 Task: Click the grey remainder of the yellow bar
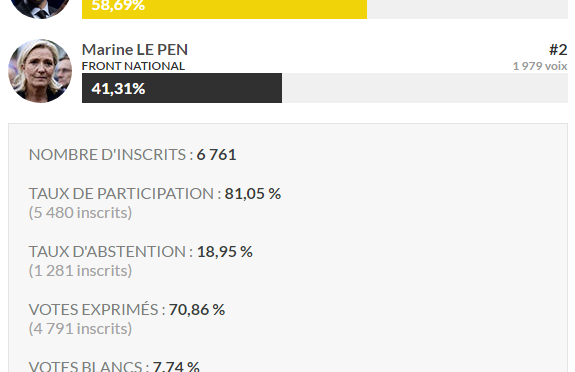[467, 9]
